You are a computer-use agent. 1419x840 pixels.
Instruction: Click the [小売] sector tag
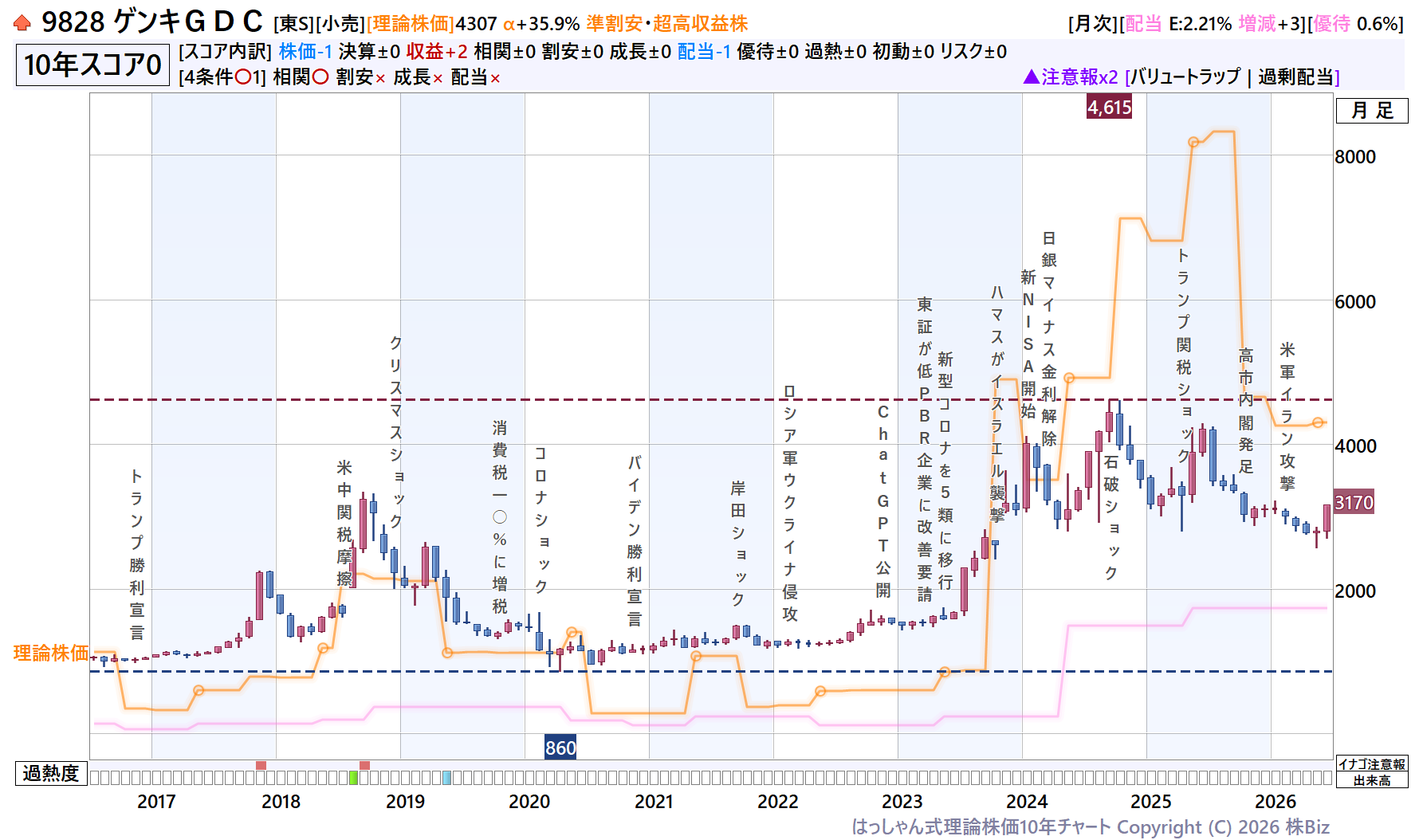click(x=340, y=25)
